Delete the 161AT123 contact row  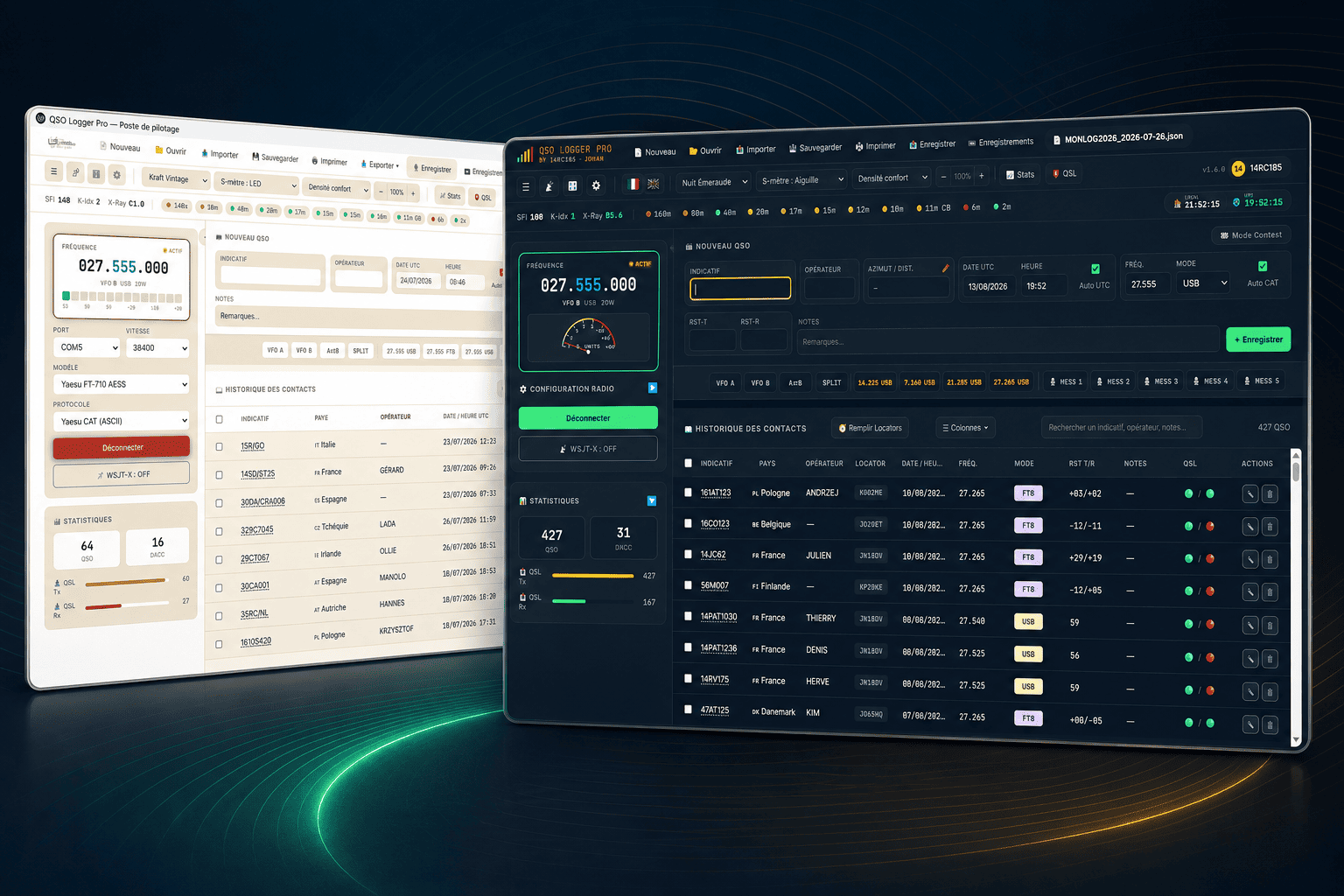[1270, 494]
